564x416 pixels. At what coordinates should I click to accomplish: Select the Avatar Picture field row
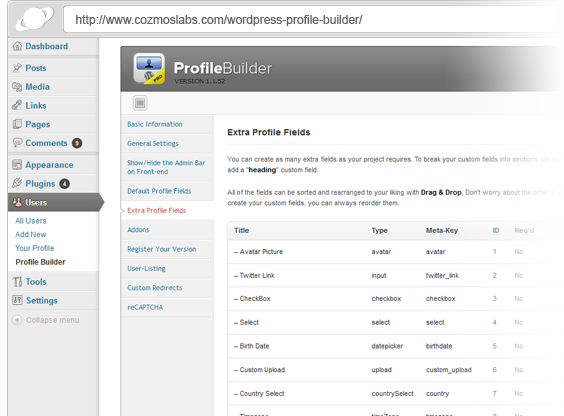tap(392, 252)
